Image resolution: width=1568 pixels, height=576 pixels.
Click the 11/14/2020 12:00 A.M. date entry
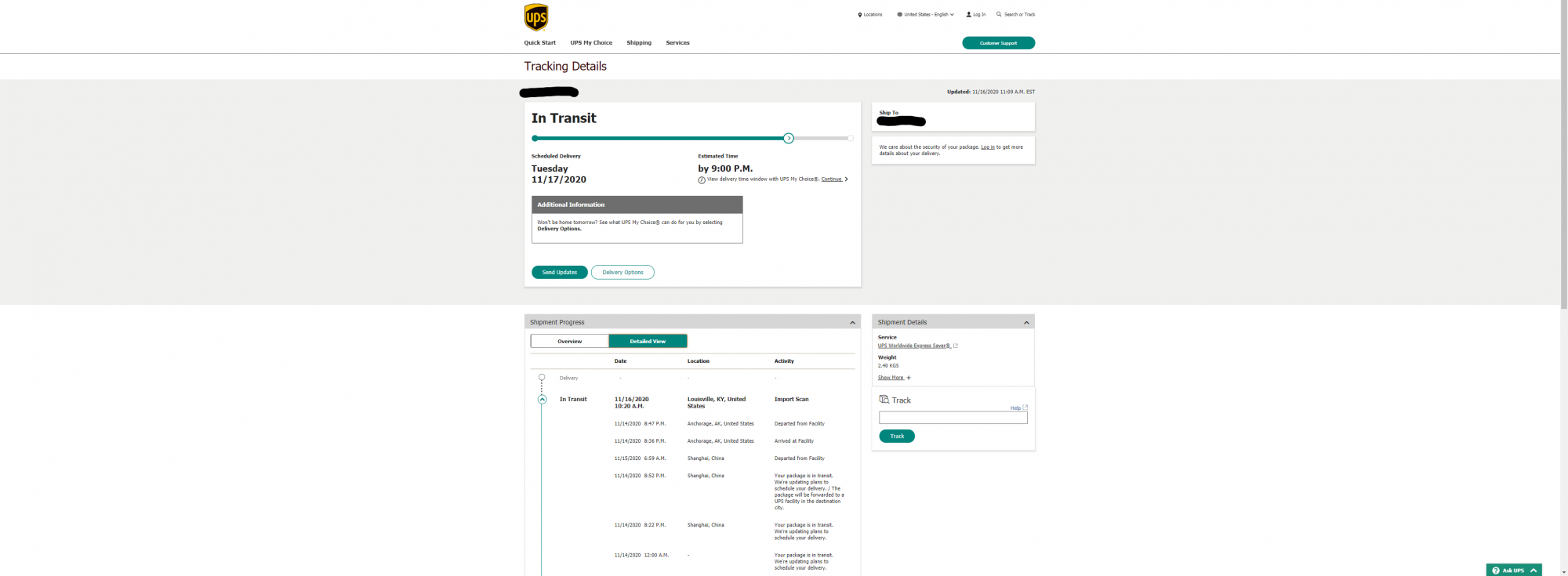[641, 556]
